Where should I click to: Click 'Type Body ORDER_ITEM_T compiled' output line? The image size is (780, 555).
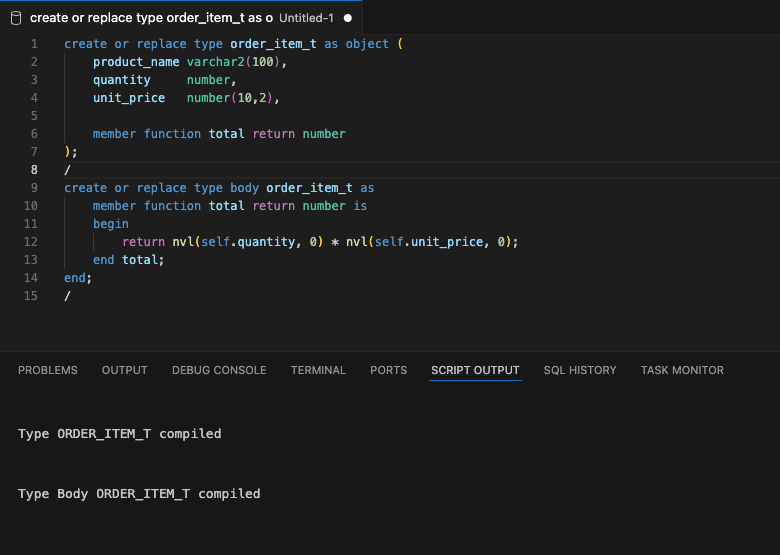pos(139,494)
